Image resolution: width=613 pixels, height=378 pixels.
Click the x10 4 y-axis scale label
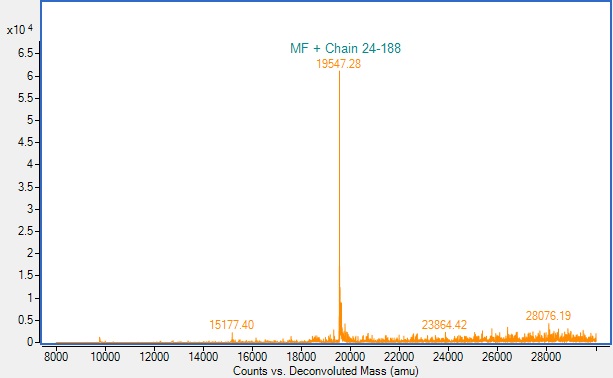click(x=20, y=29)
